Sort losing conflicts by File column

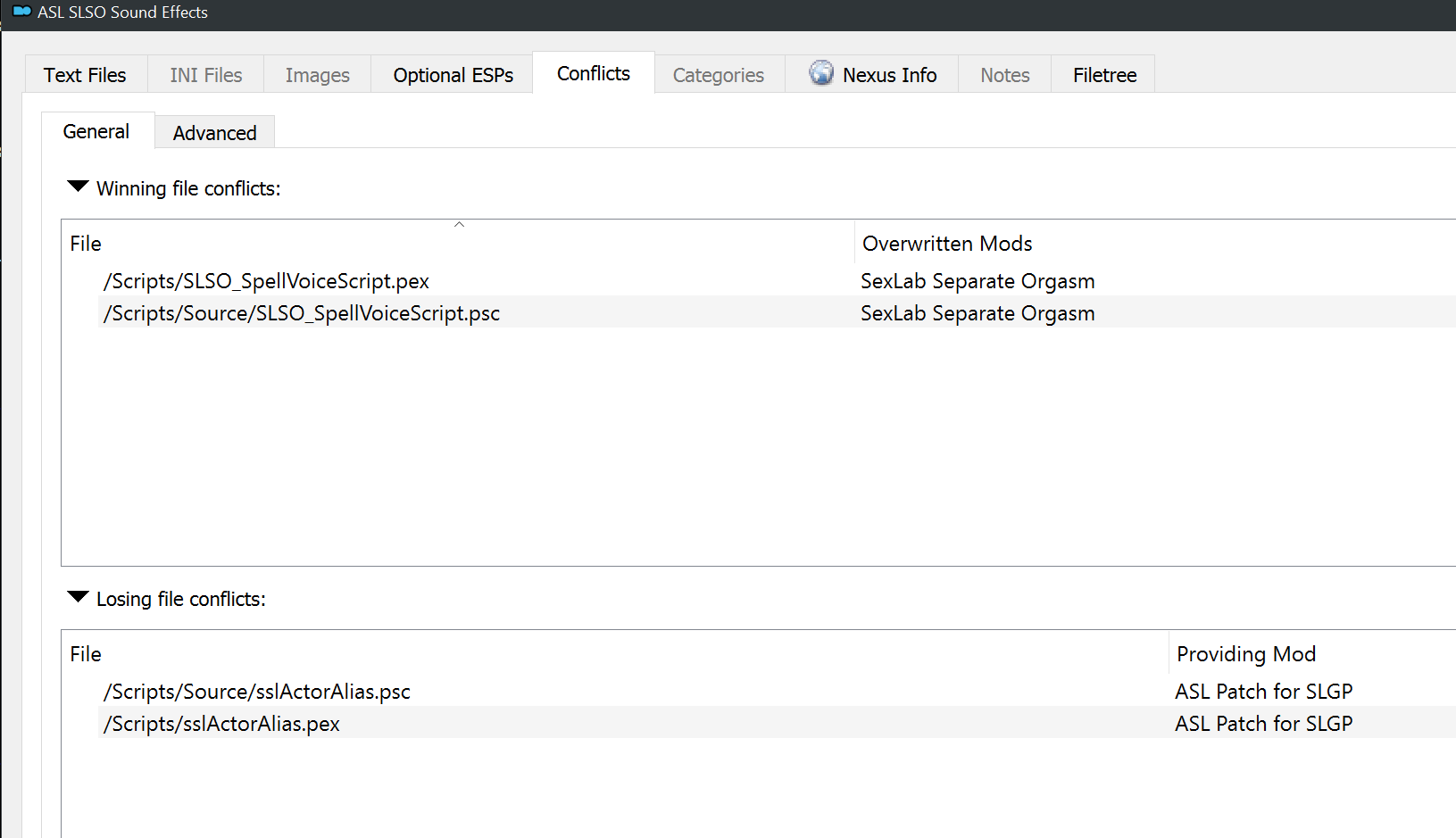[615, 654]
